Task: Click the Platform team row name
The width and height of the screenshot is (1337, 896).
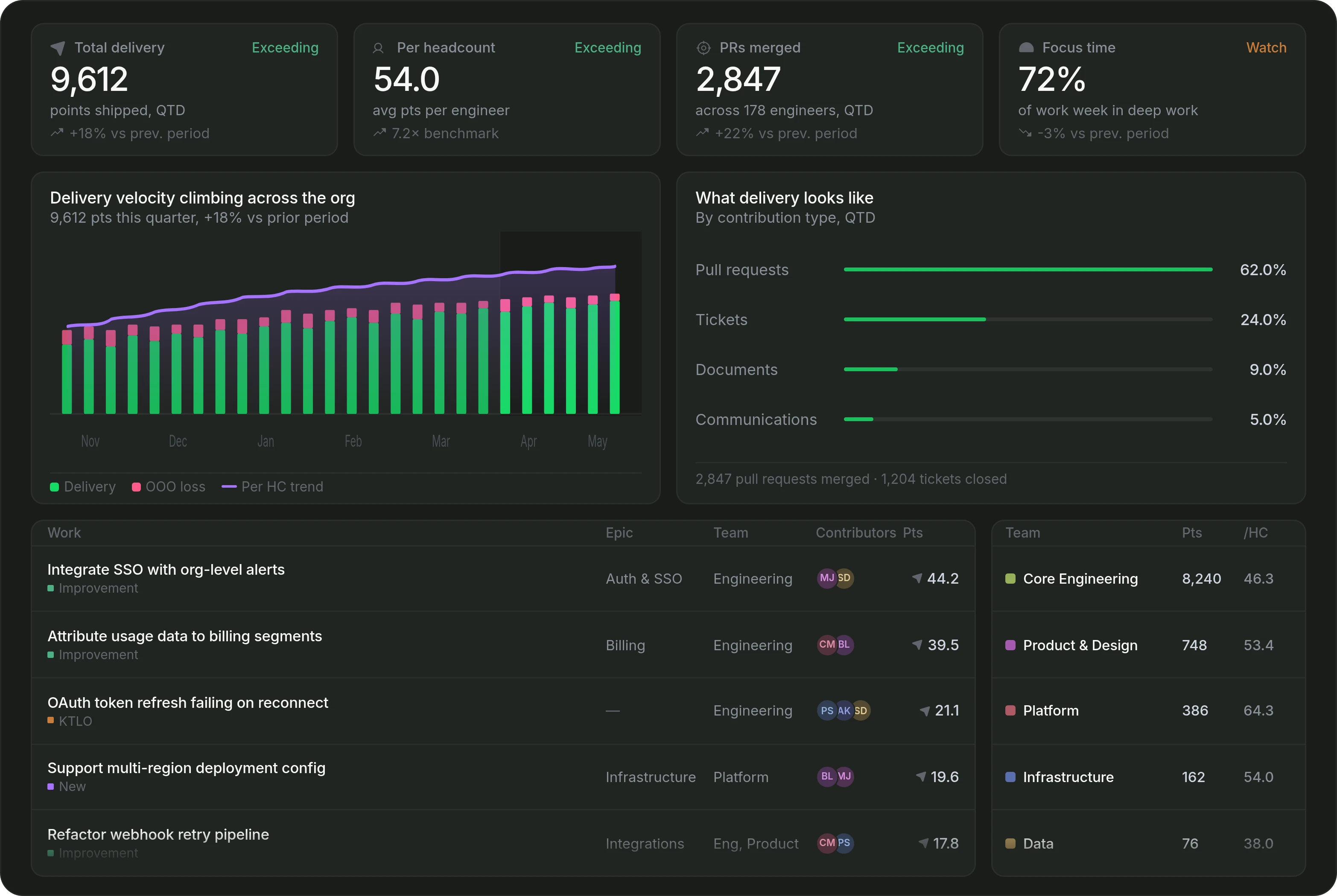Action: click(1051, 710)
